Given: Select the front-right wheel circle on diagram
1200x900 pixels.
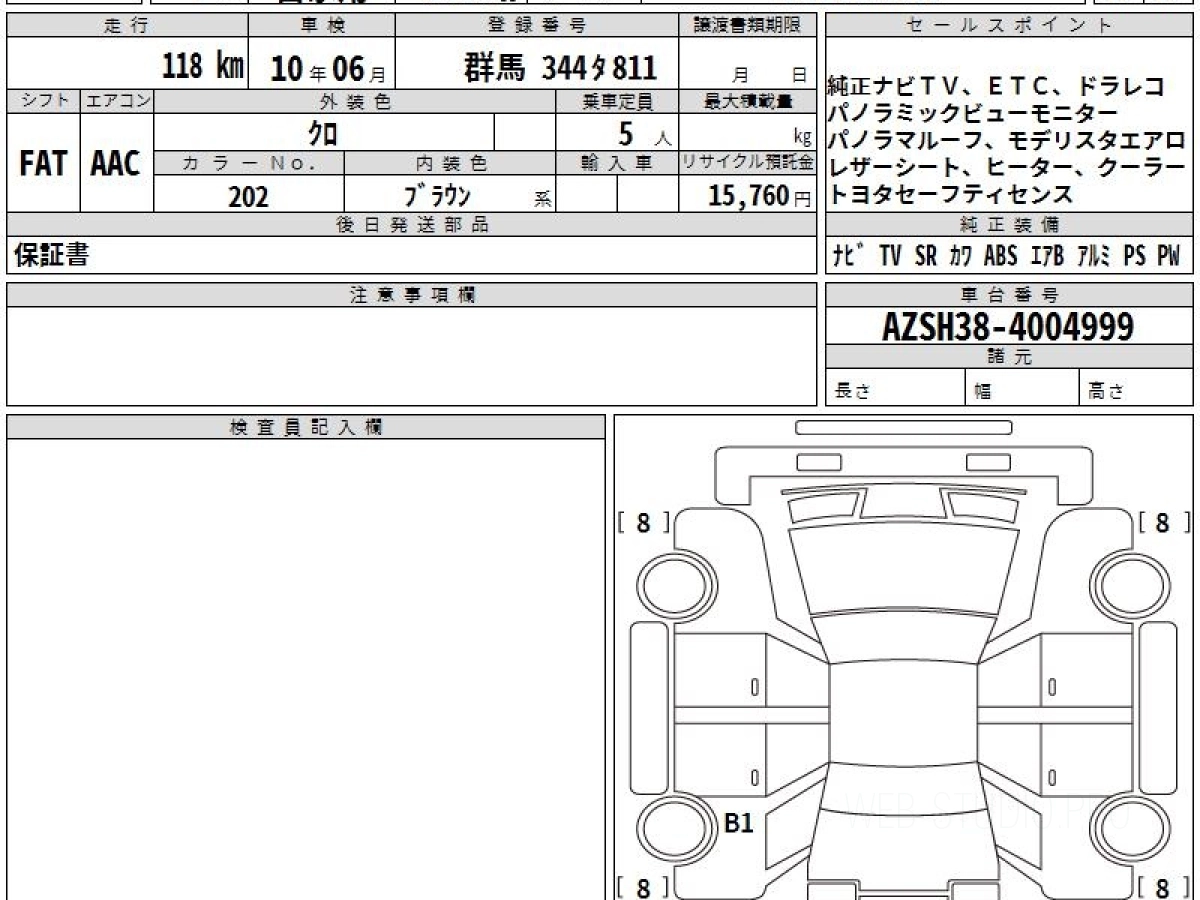Looking at the screenshot, I should coord(1122,584).
